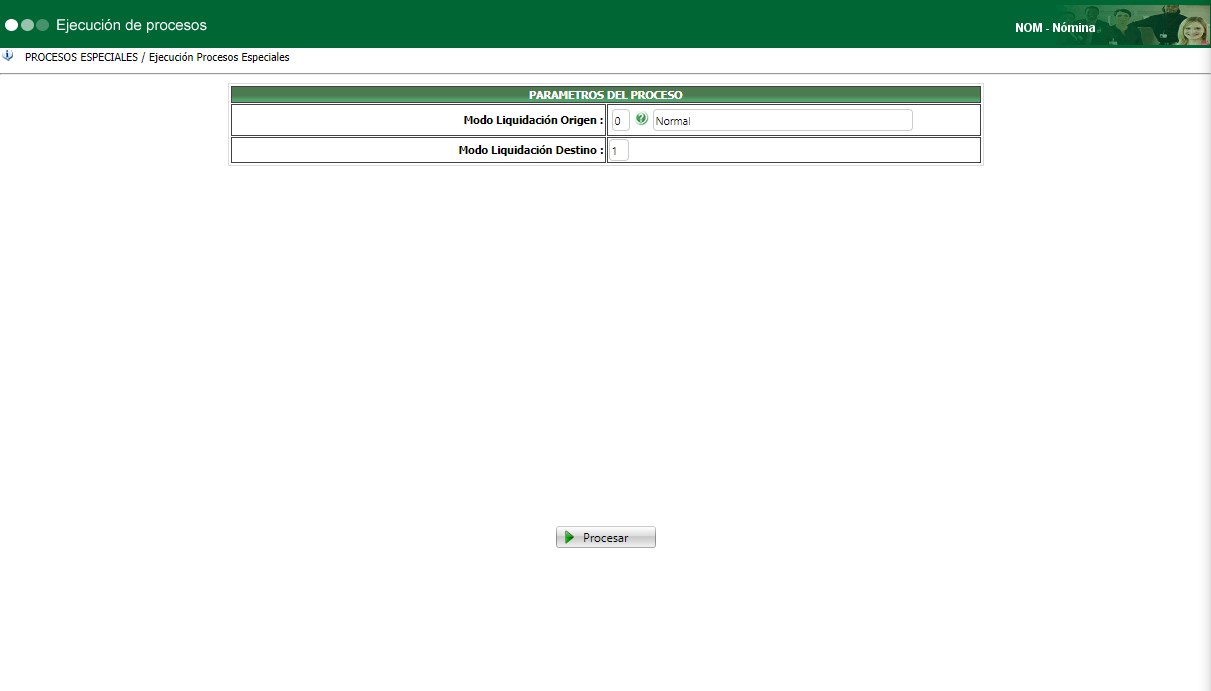Click the breadcrumb PROCESOS ESPECIALES / Ejecución Procesos Especiales

157,57
